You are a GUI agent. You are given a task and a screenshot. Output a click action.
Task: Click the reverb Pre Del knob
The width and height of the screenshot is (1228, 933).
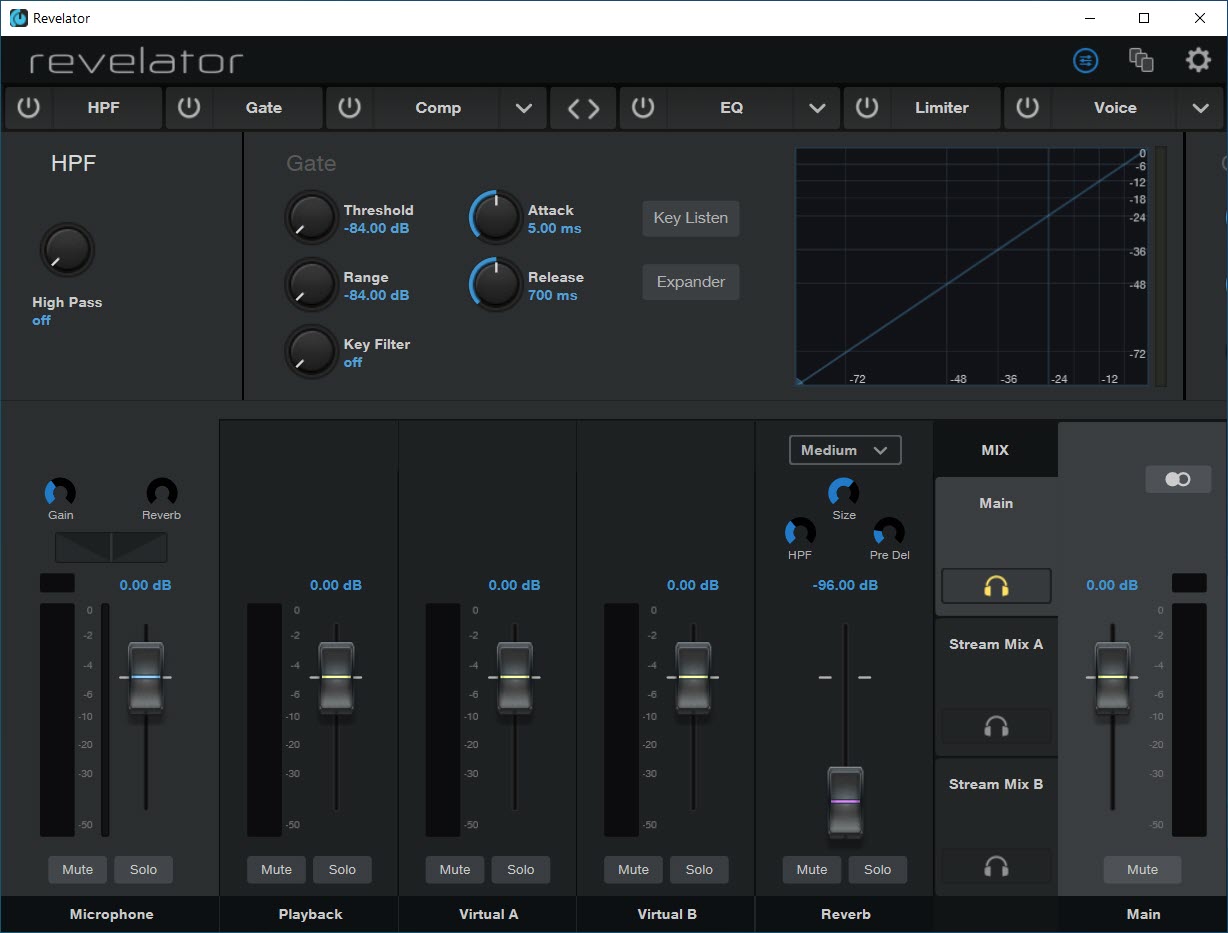(888, 532)
